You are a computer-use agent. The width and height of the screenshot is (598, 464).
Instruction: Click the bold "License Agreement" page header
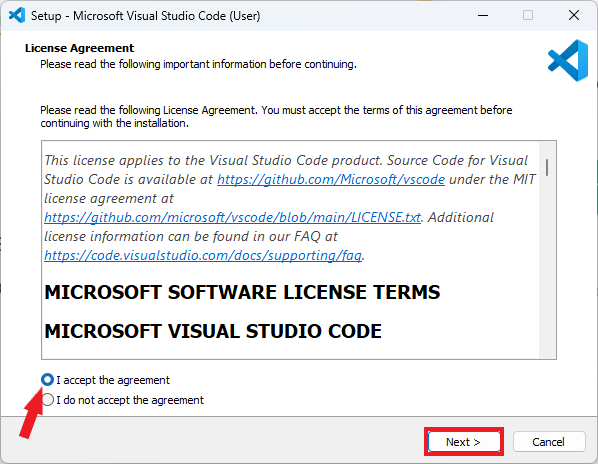(79, 48)
